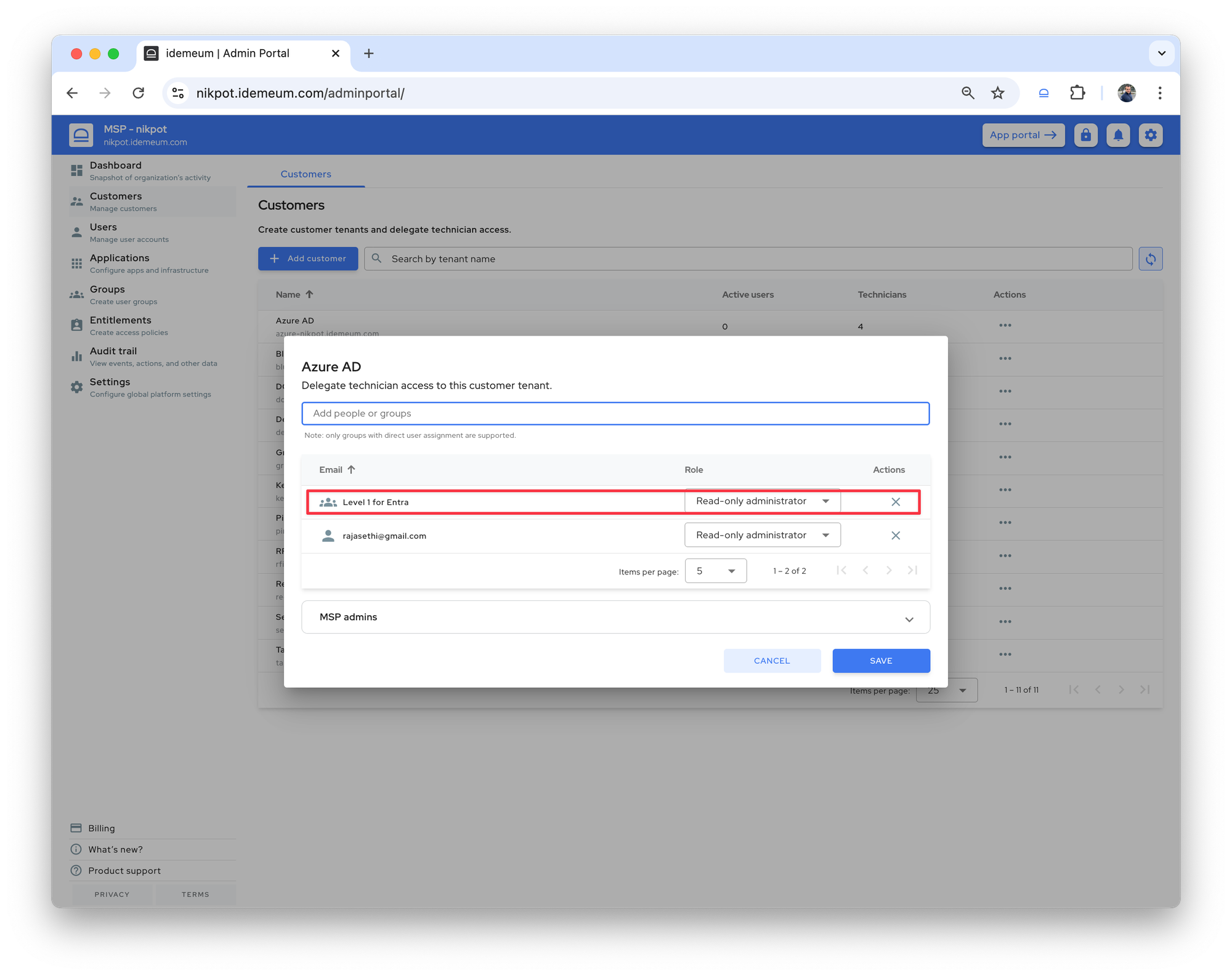Click the address bar URL
The image size is (1232, 976).
[x=300, y=93]
